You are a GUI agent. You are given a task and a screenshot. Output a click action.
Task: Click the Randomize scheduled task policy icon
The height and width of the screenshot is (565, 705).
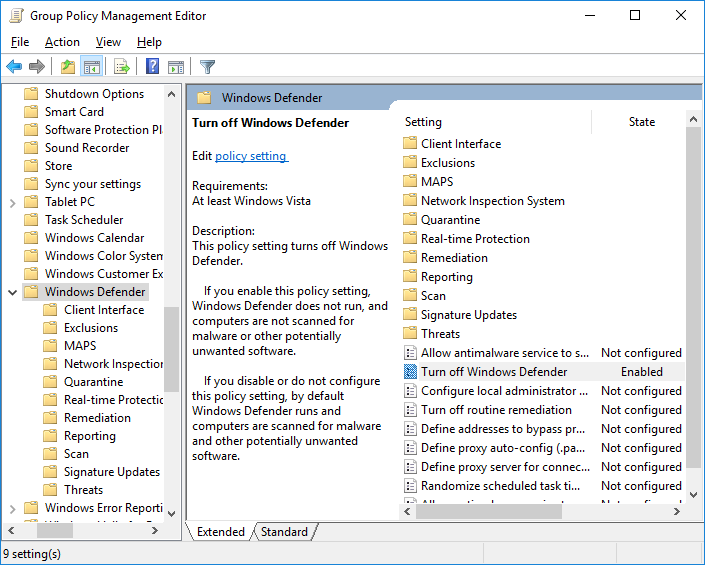(x=410, y=486)
